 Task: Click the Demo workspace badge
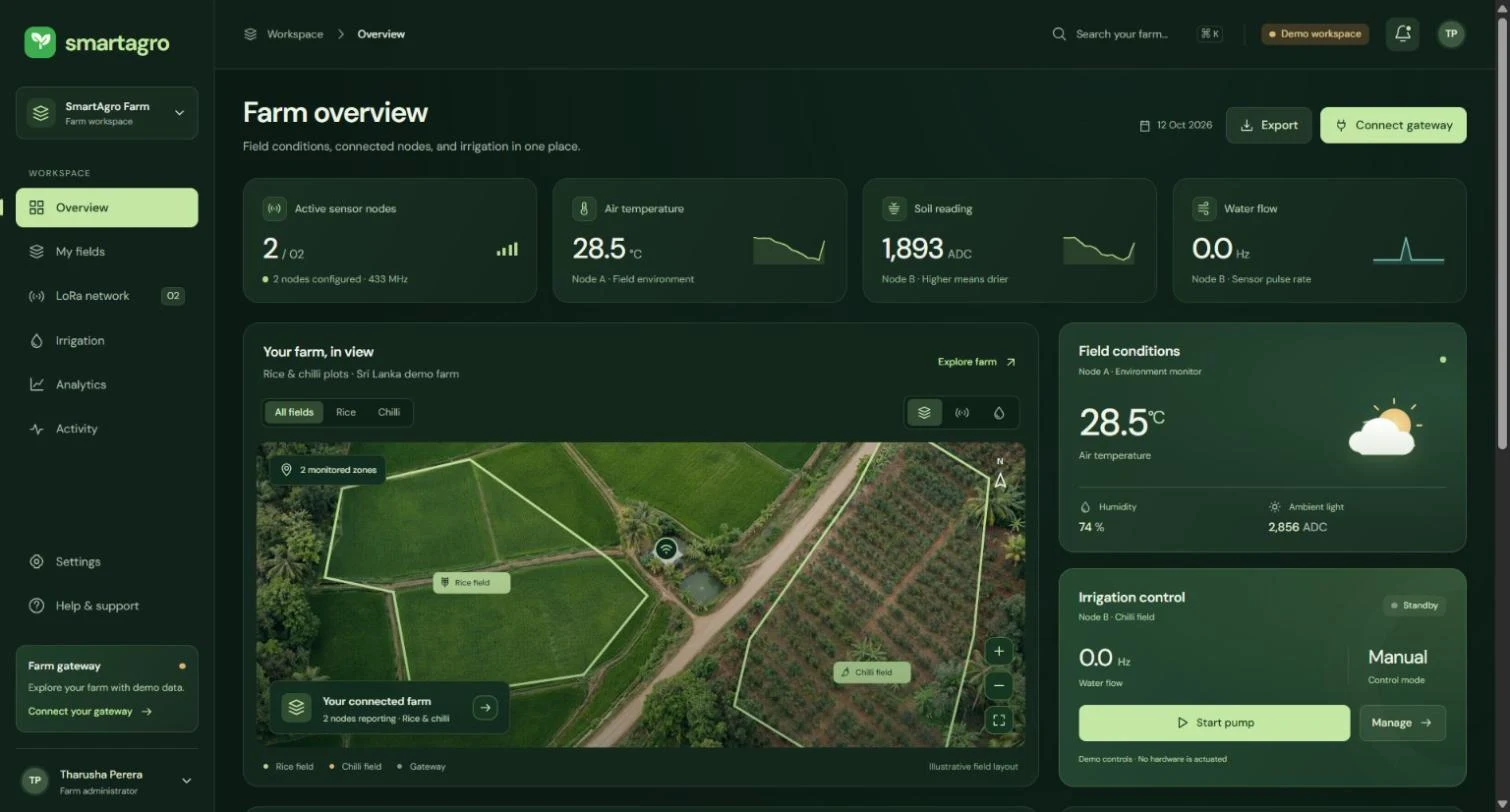(x=1315, y=34)
